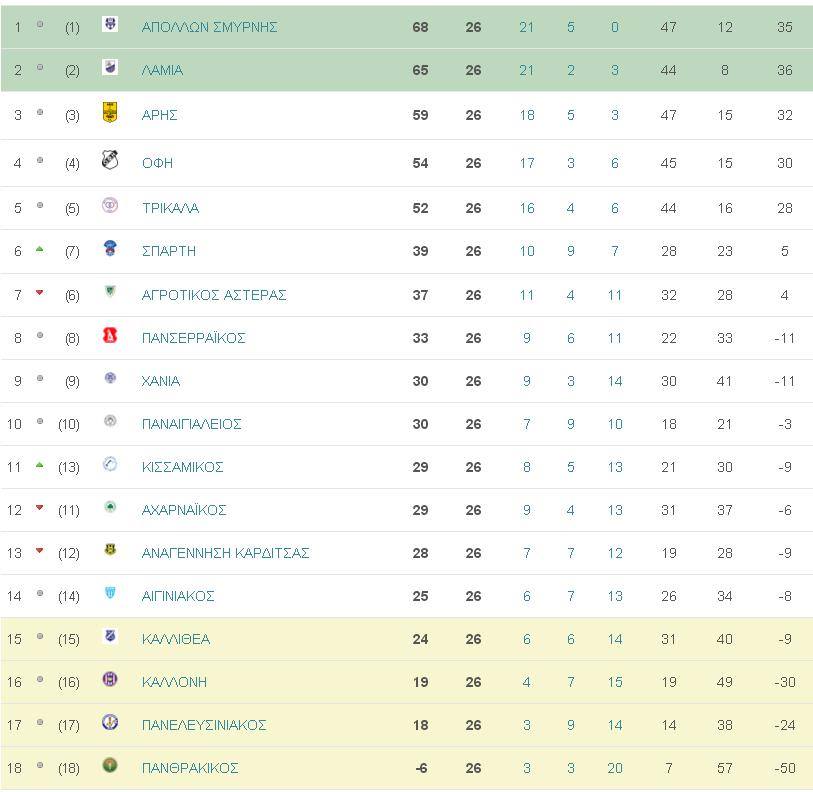The width and height of the screenshot is (813, 792).
Task: Open the ΚΑΛΛΙΘΕΑ team link
Action: pyautogui.click(x=176, y=639)
